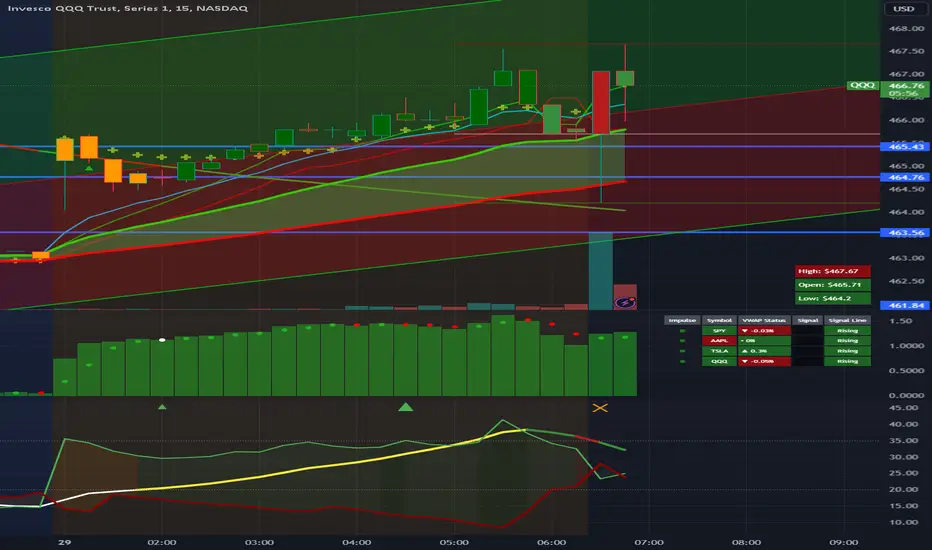Click the Invesco QQQ Trust chart title
The image size is (932, 550).
point(127,8)
